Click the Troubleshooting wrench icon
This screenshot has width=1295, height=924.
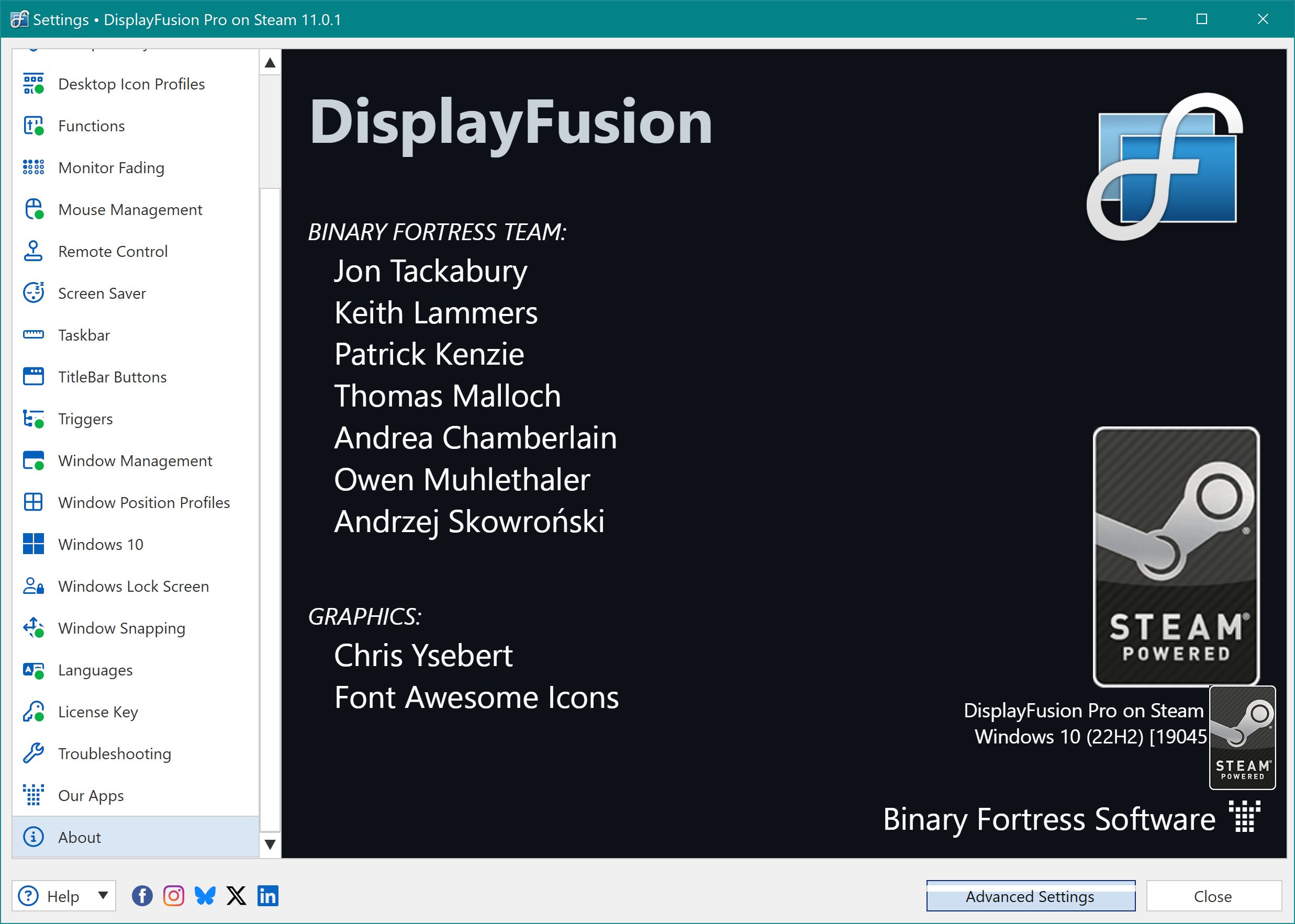[x=33, y=753]
